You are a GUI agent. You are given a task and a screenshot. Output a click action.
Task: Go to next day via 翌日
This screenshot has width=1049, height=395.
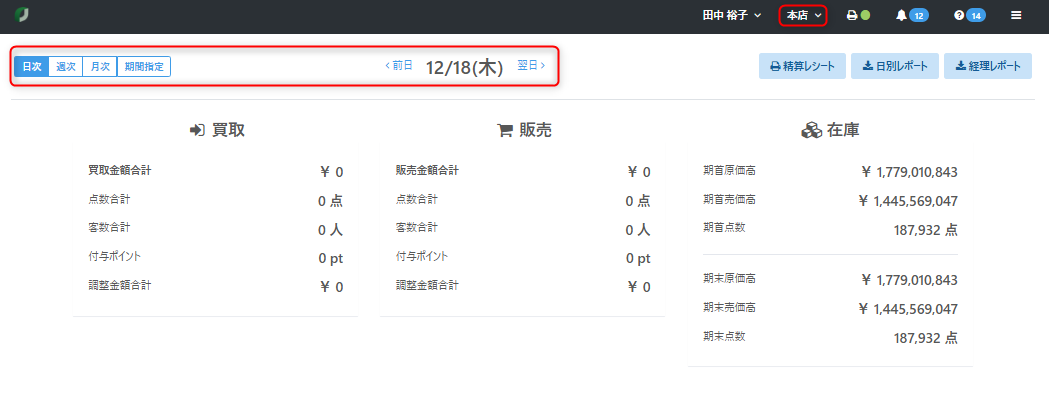tap(531, 66)
